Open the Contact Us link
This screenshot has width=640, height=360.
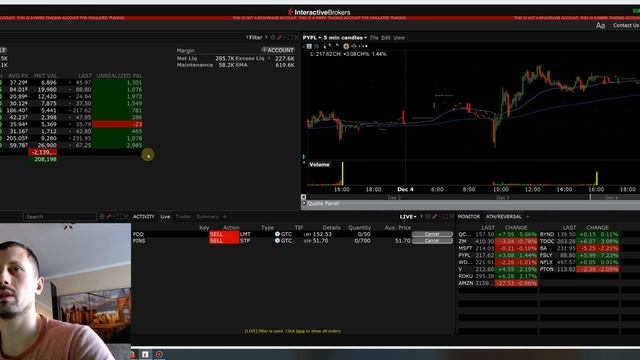pos(626,25)
